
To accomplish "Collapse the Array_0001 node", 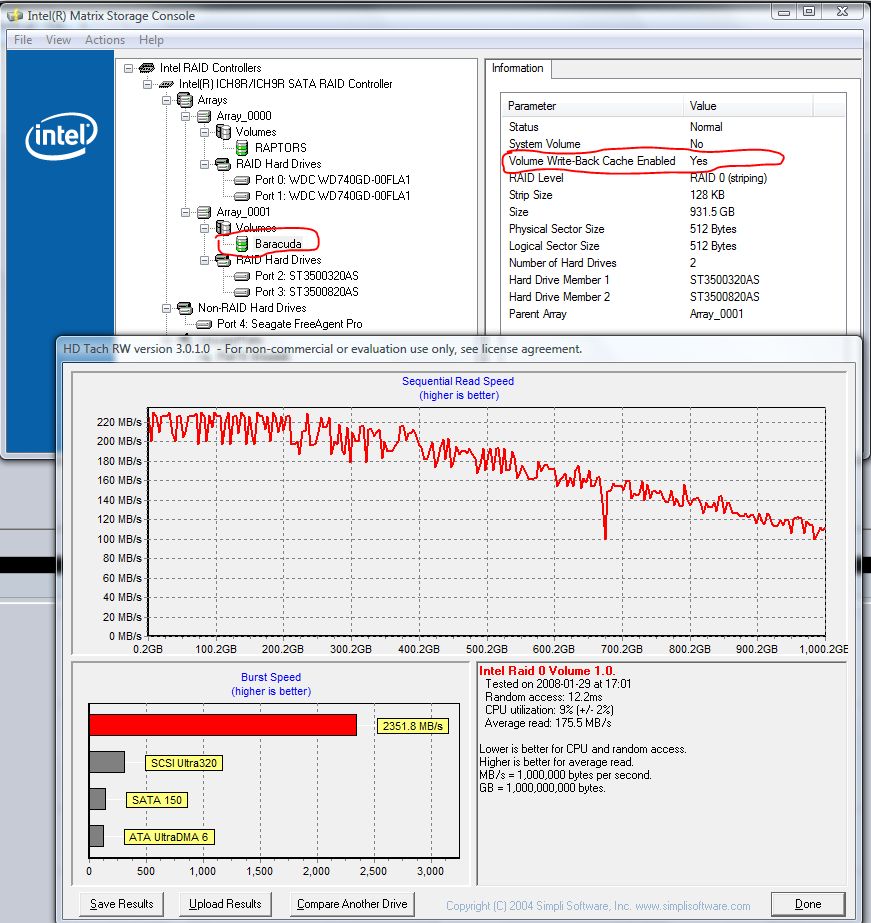I will (x=185, y=212).
